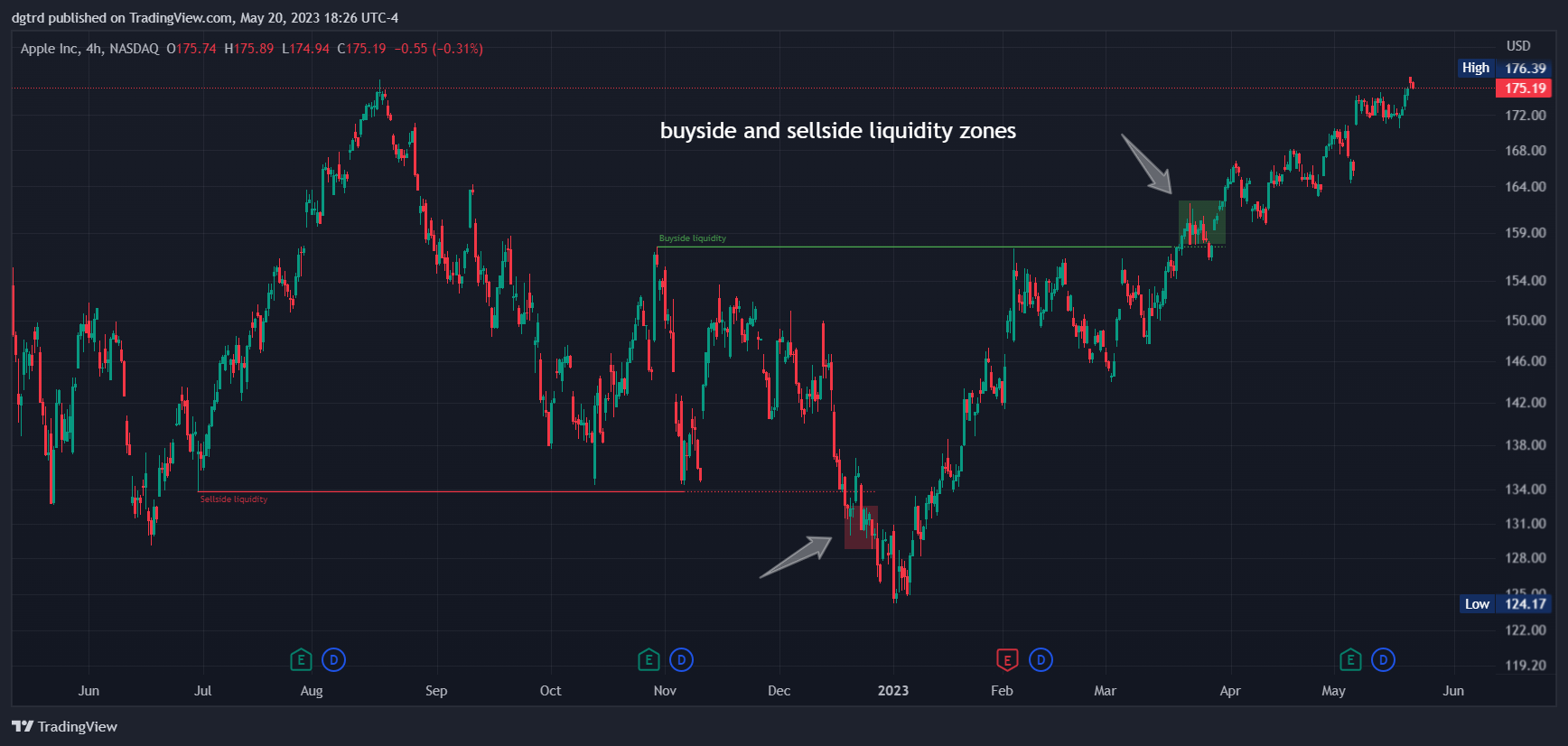The image size is (1568, 746).
Task: Click the Mar label on the time axis
Action: tap(1106, 691)
